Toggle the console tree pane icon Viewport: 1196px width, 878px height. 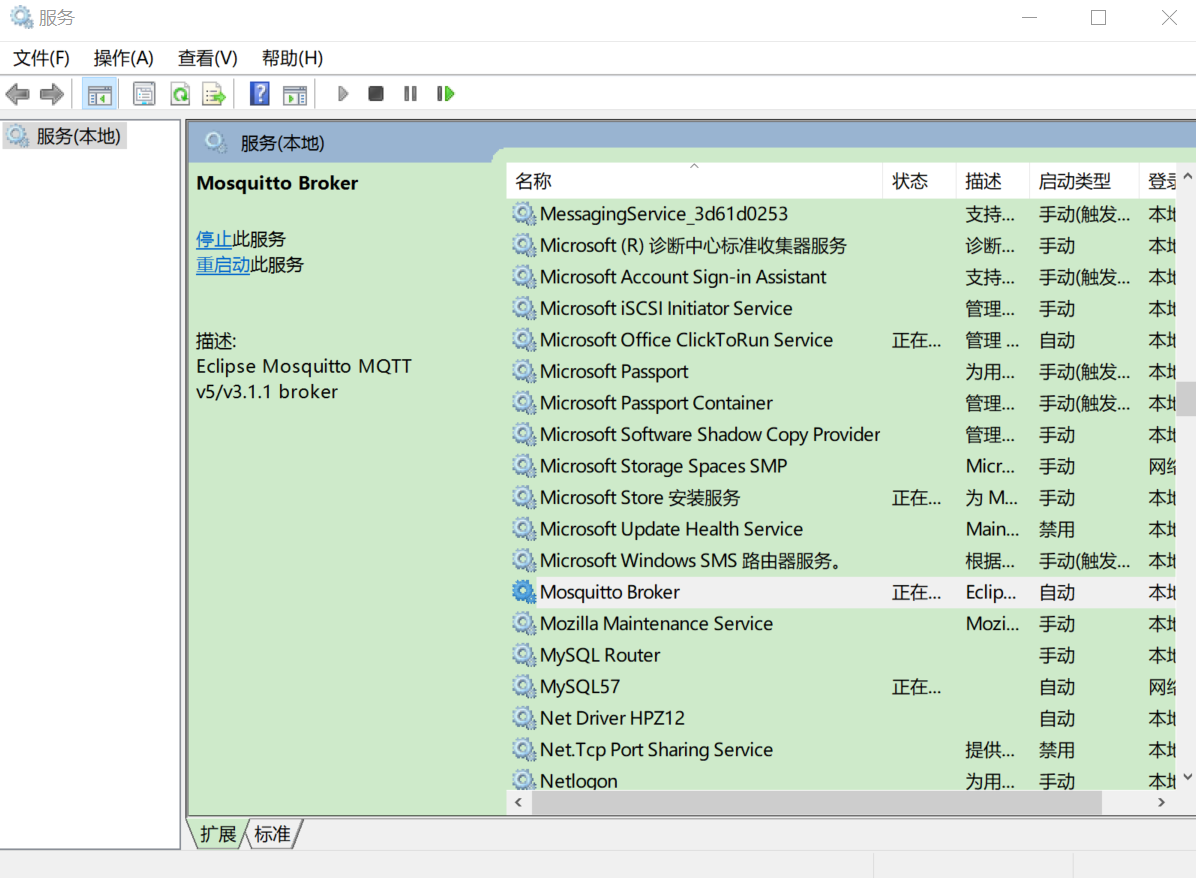100,94
